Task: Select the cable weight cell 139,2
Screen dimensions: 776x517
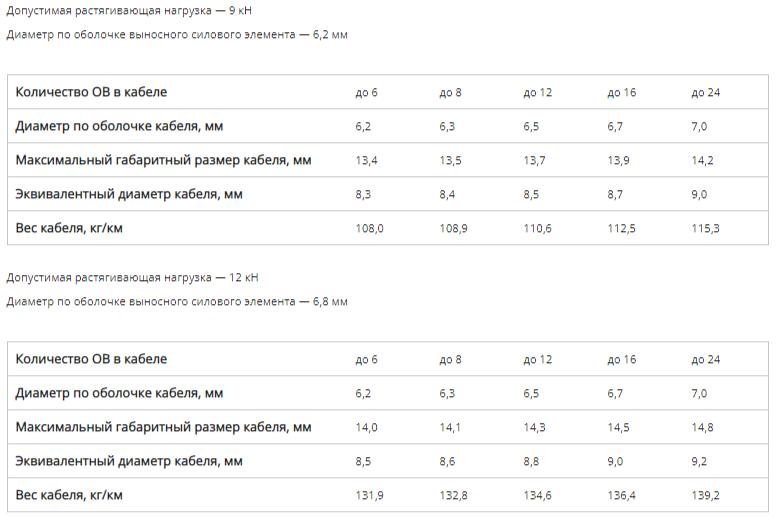Action: [705, 495]
